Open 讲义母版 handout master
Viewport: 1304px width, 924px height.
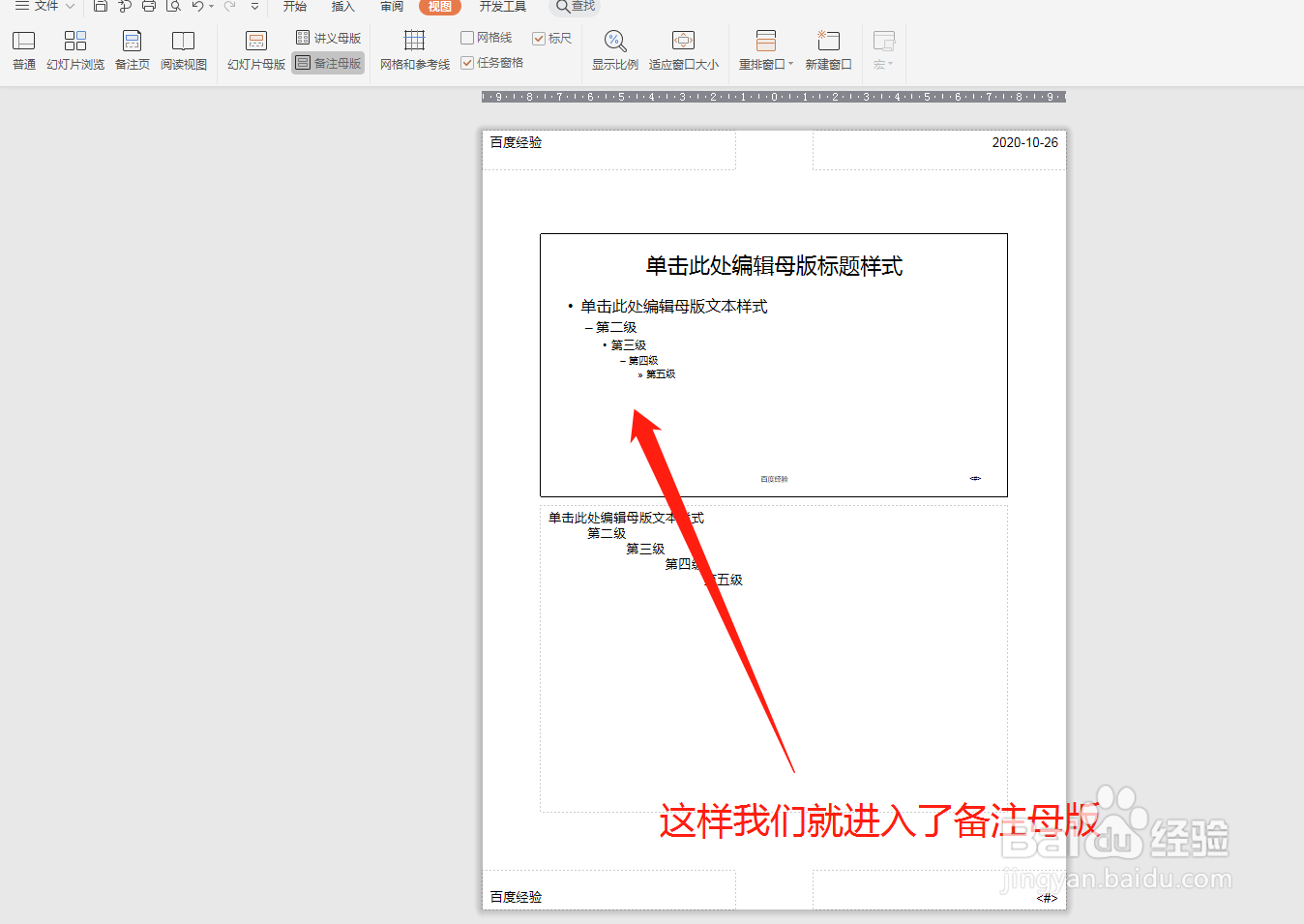click(x=329, y=38)
